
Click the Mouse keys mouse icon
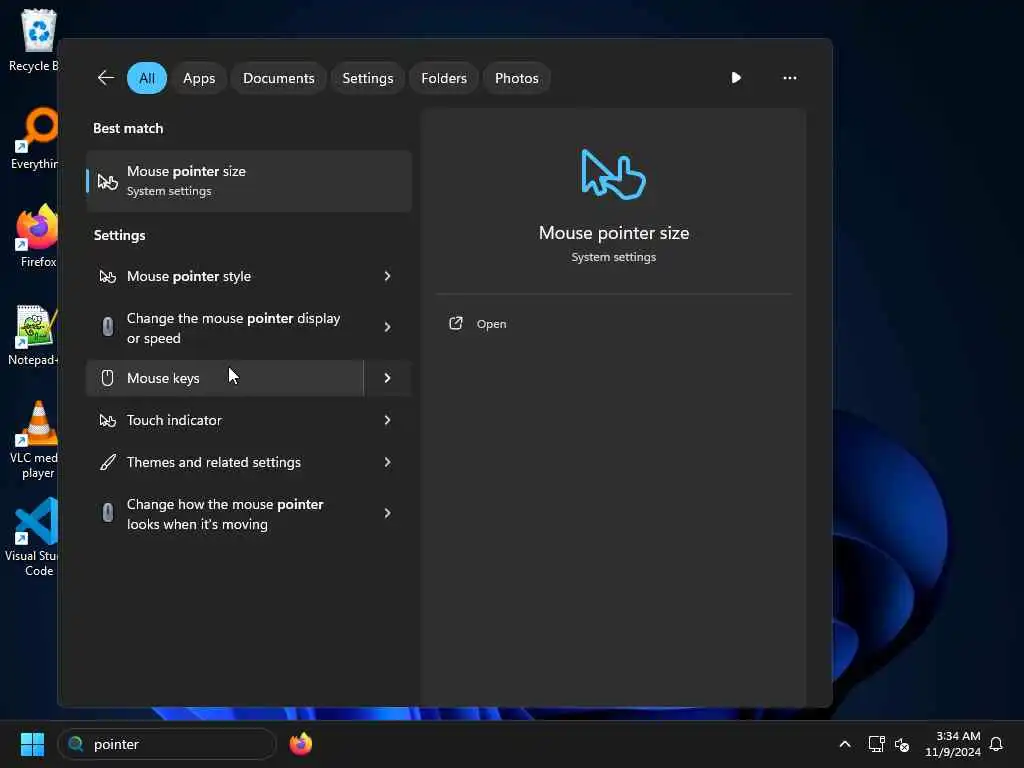tap(108, 377)
